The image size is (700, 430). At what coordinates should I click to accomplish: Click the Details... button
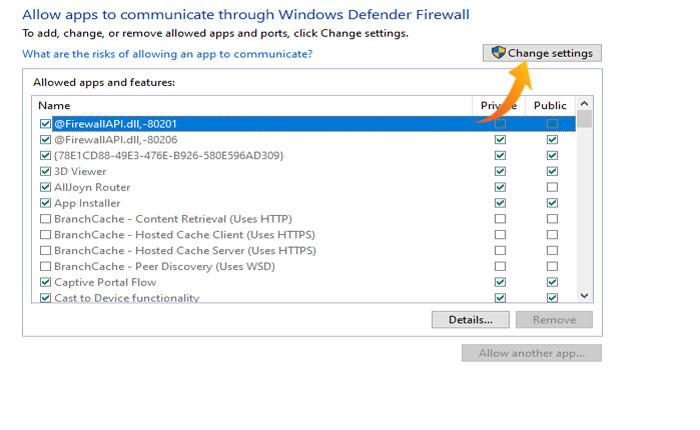click(x=470, y=320)
